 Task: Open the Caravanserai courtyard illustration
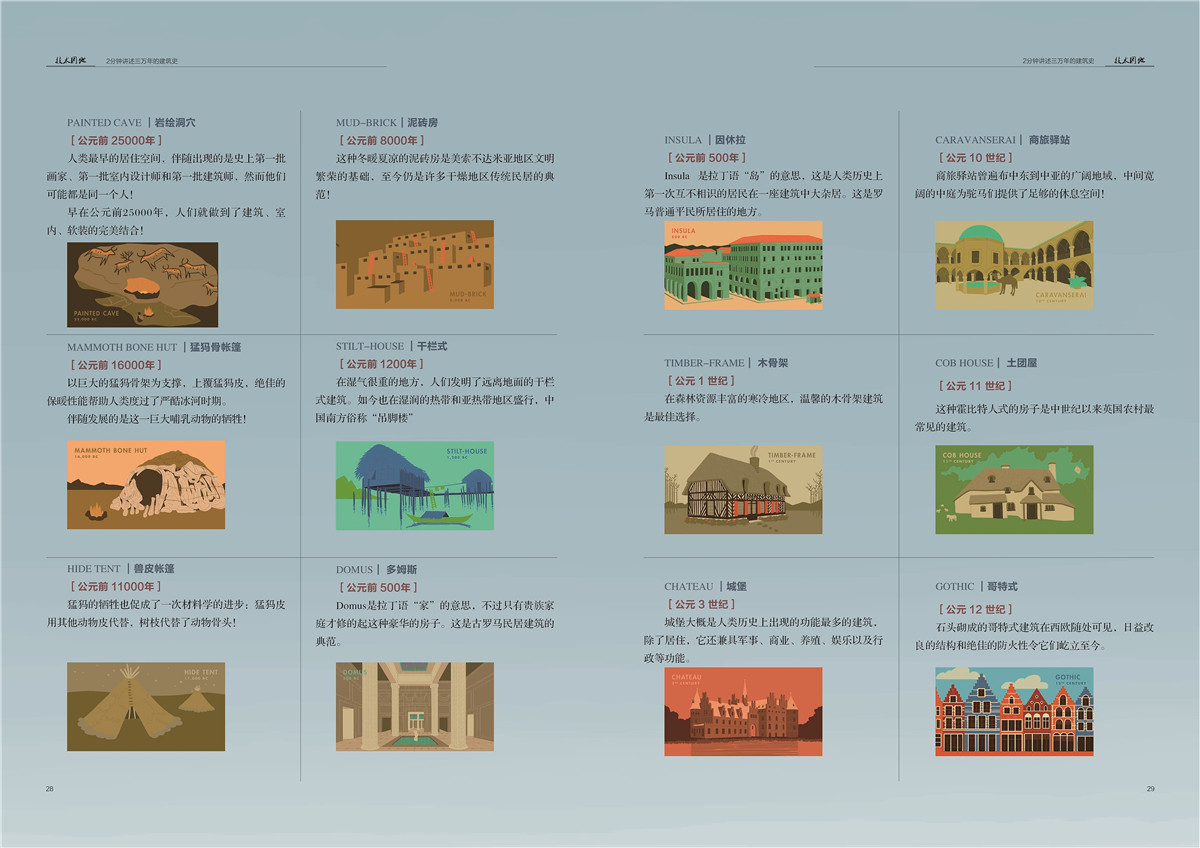(x=1014, y=265)
